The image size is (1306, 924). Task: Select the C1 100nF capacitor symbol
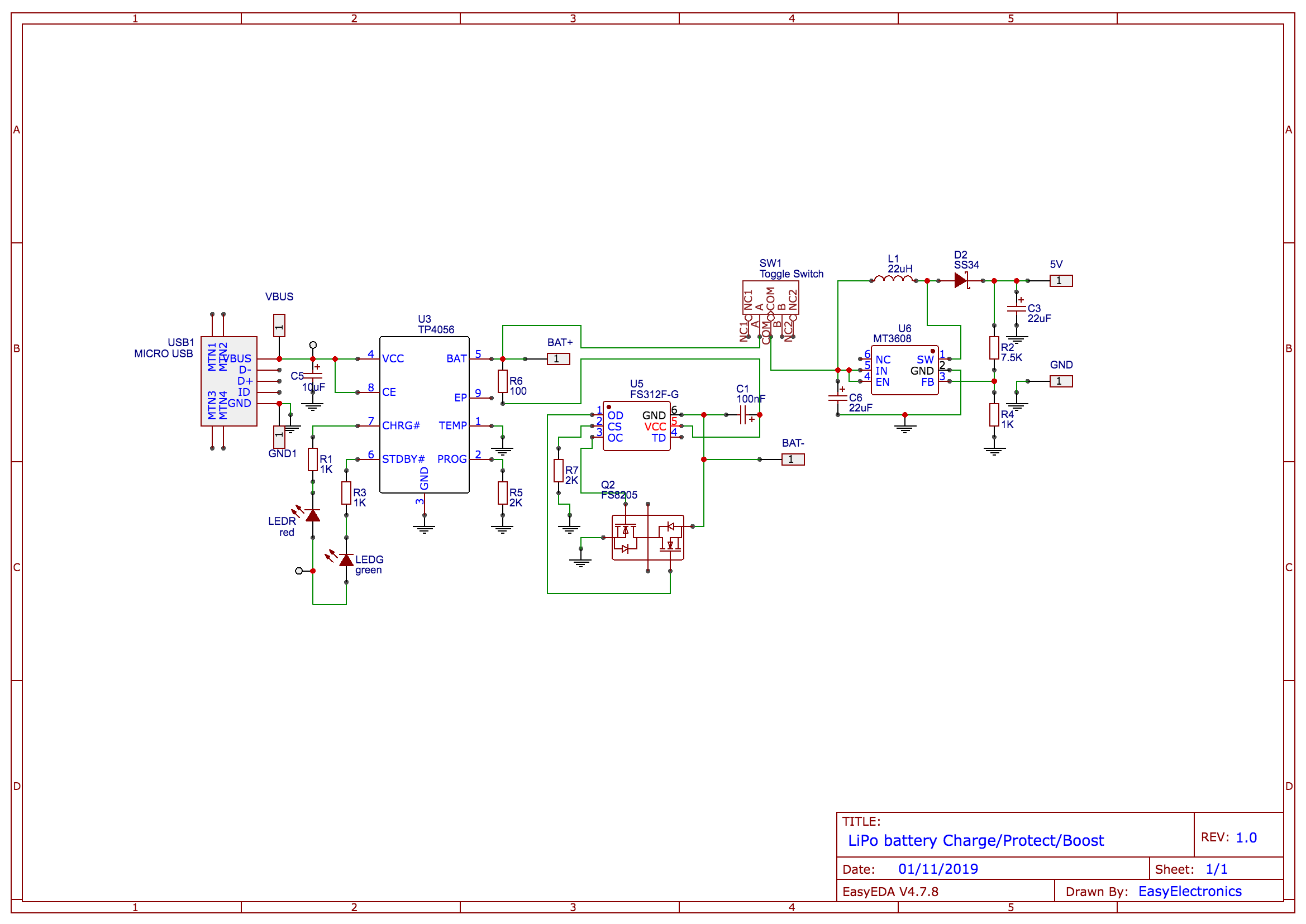click(743, 415)
